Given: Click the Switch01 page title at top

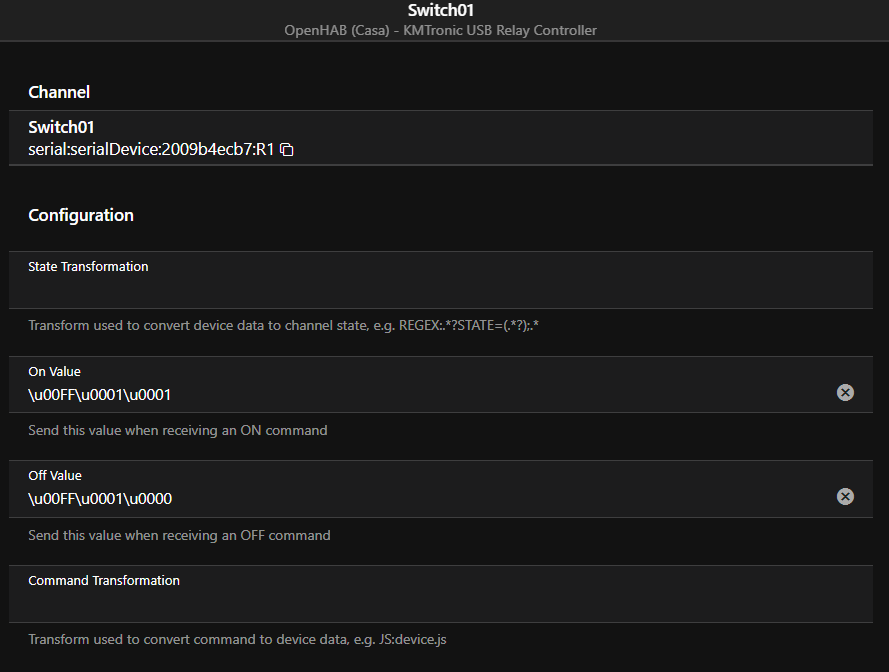Looking at the screenshot, I should (x=441, y=10).
